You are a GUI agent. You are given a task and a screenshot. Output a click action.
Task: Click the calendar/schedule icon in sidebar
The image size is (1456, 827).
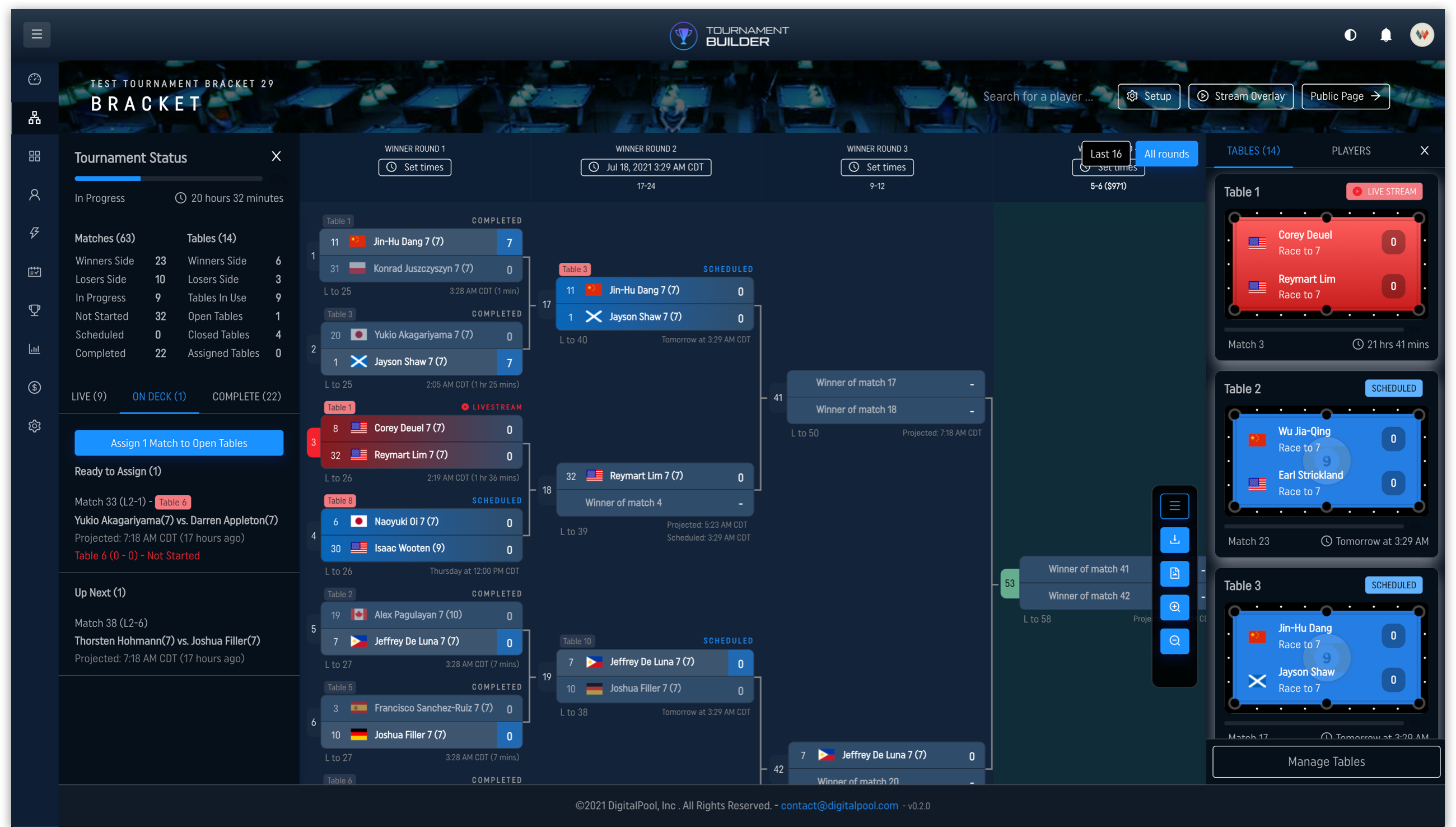[33, 270]
